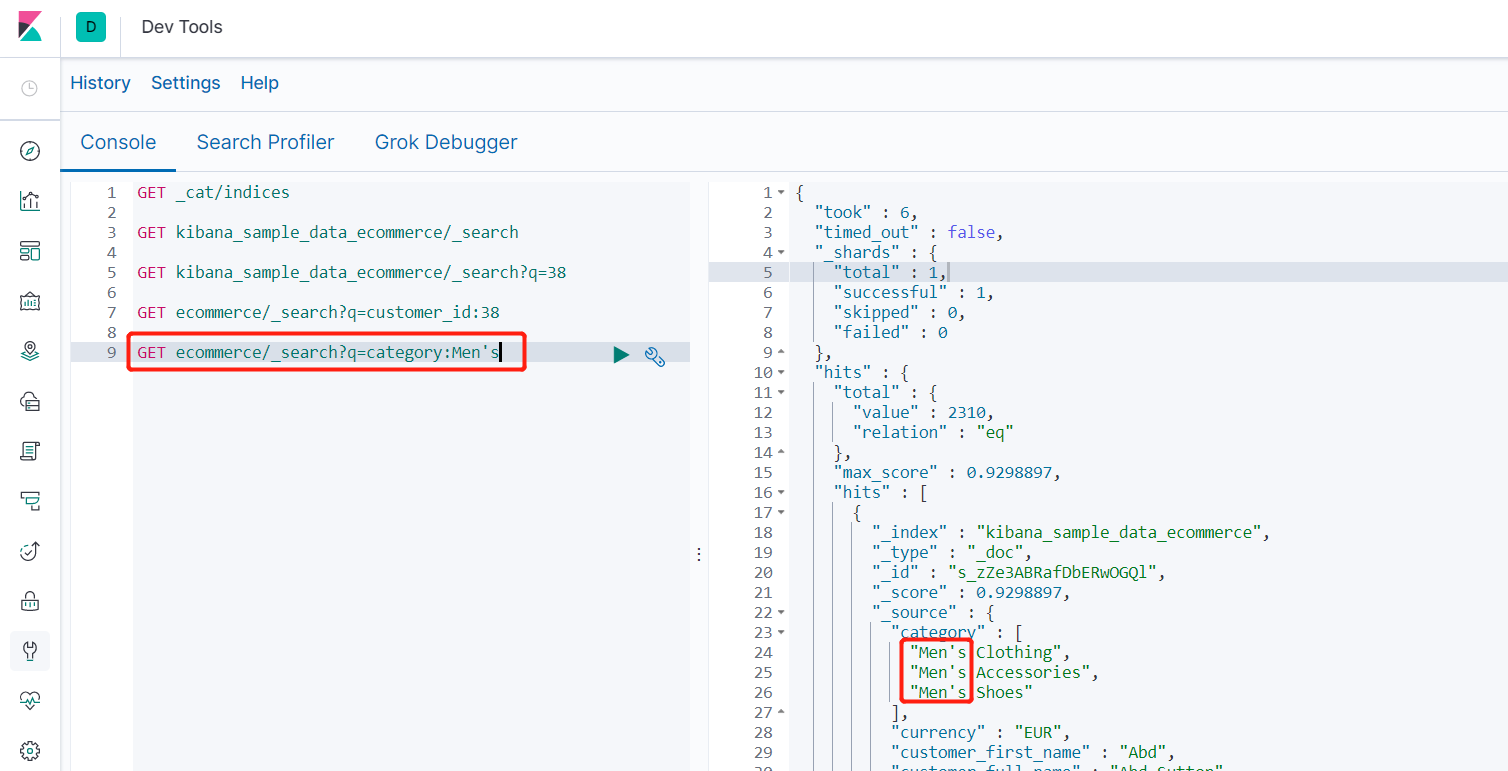Collapse the "category" array at line 23

click(782, 632)
